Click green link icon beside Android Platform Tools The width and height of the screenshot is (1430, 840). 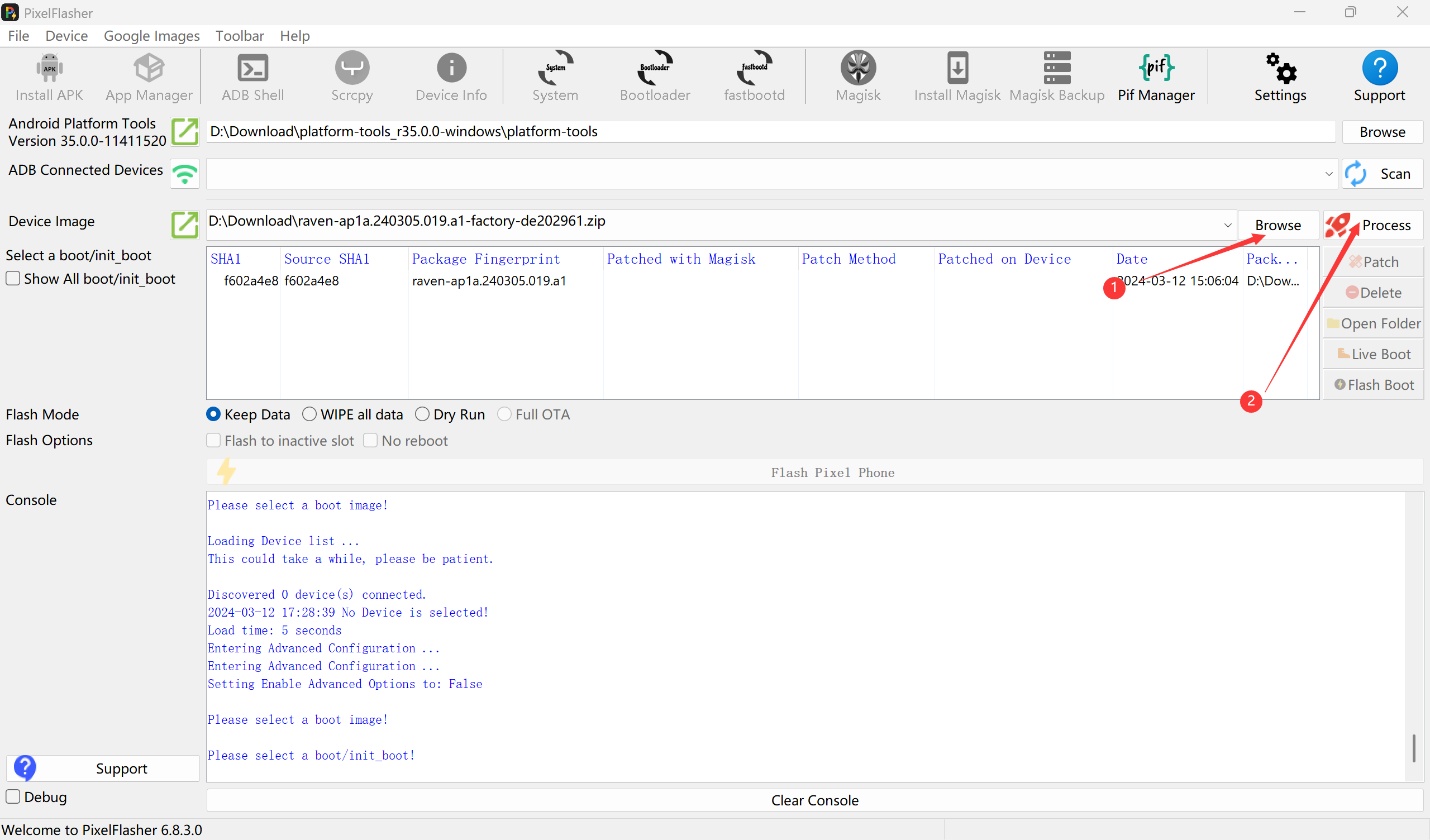pyautogui.click(x=185, y=132)
